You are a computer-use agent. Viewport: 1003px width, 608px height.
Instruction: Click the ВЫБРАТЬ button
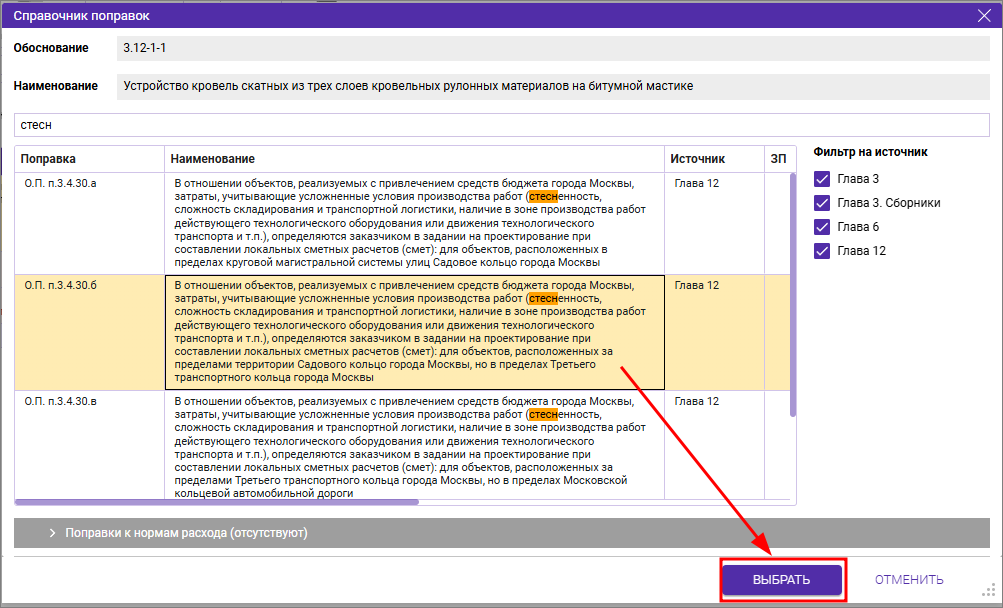781,579
